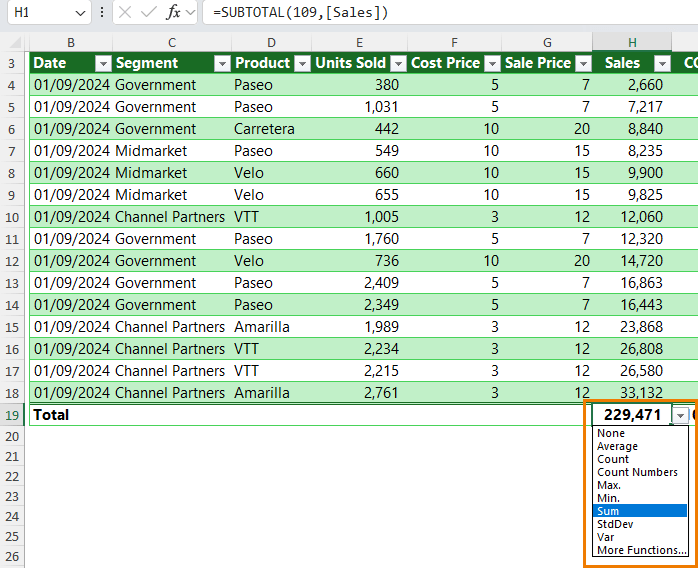Open the Date column filter dropdown

[103, 64]
